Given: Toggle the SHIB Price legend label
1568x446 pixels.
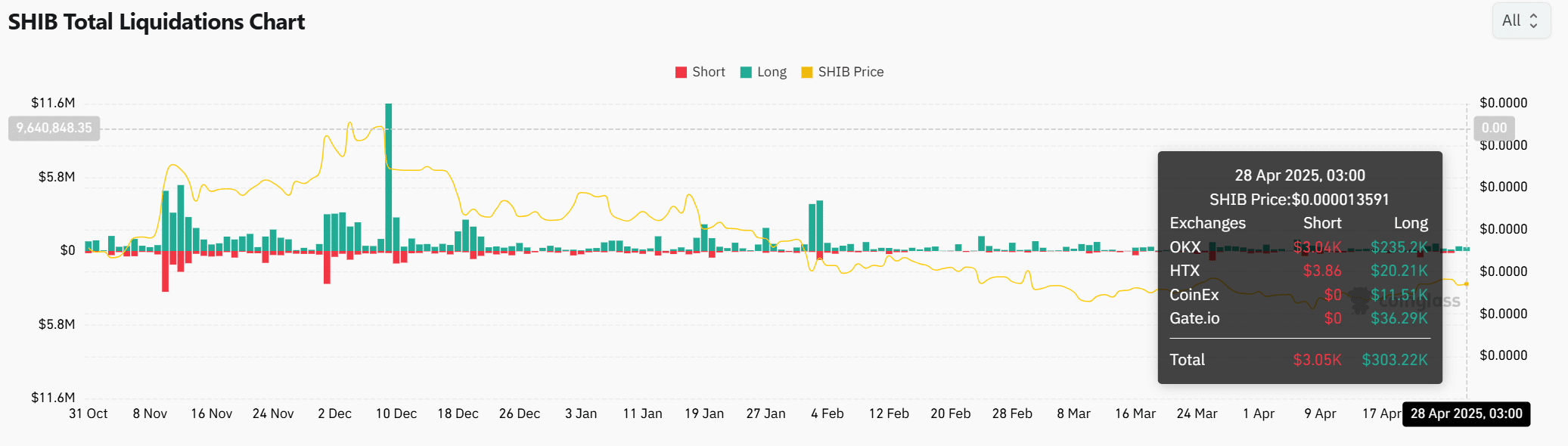Looking at the screenshot, I should [x=851, y=73].
